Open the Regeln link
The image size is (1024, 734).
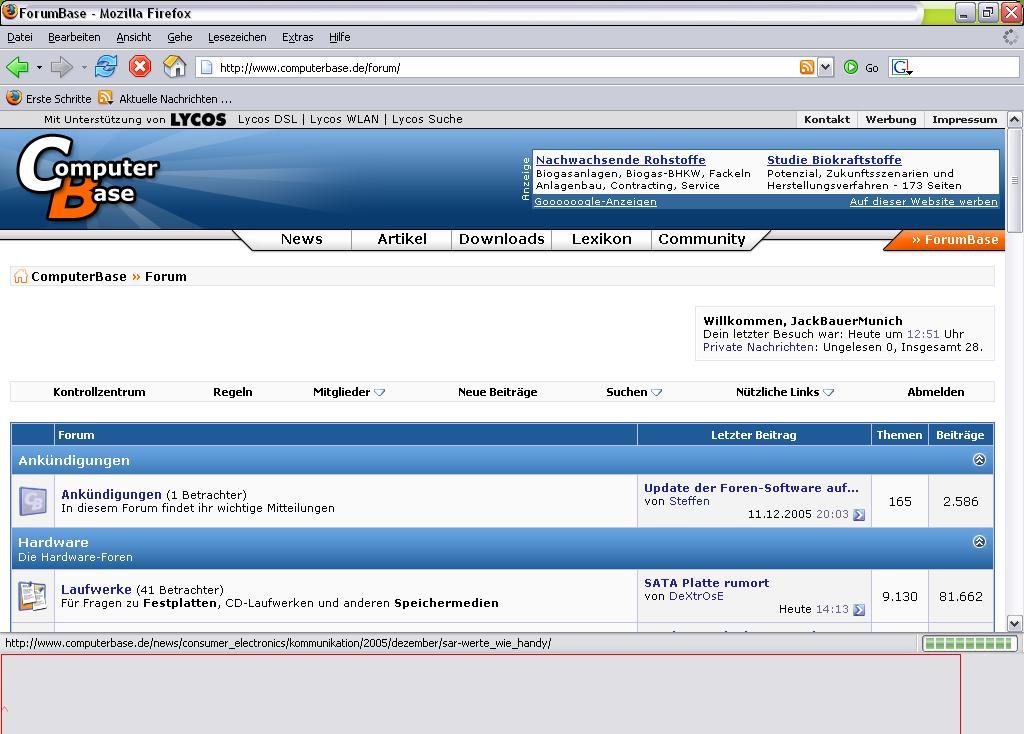click(232, 392)
